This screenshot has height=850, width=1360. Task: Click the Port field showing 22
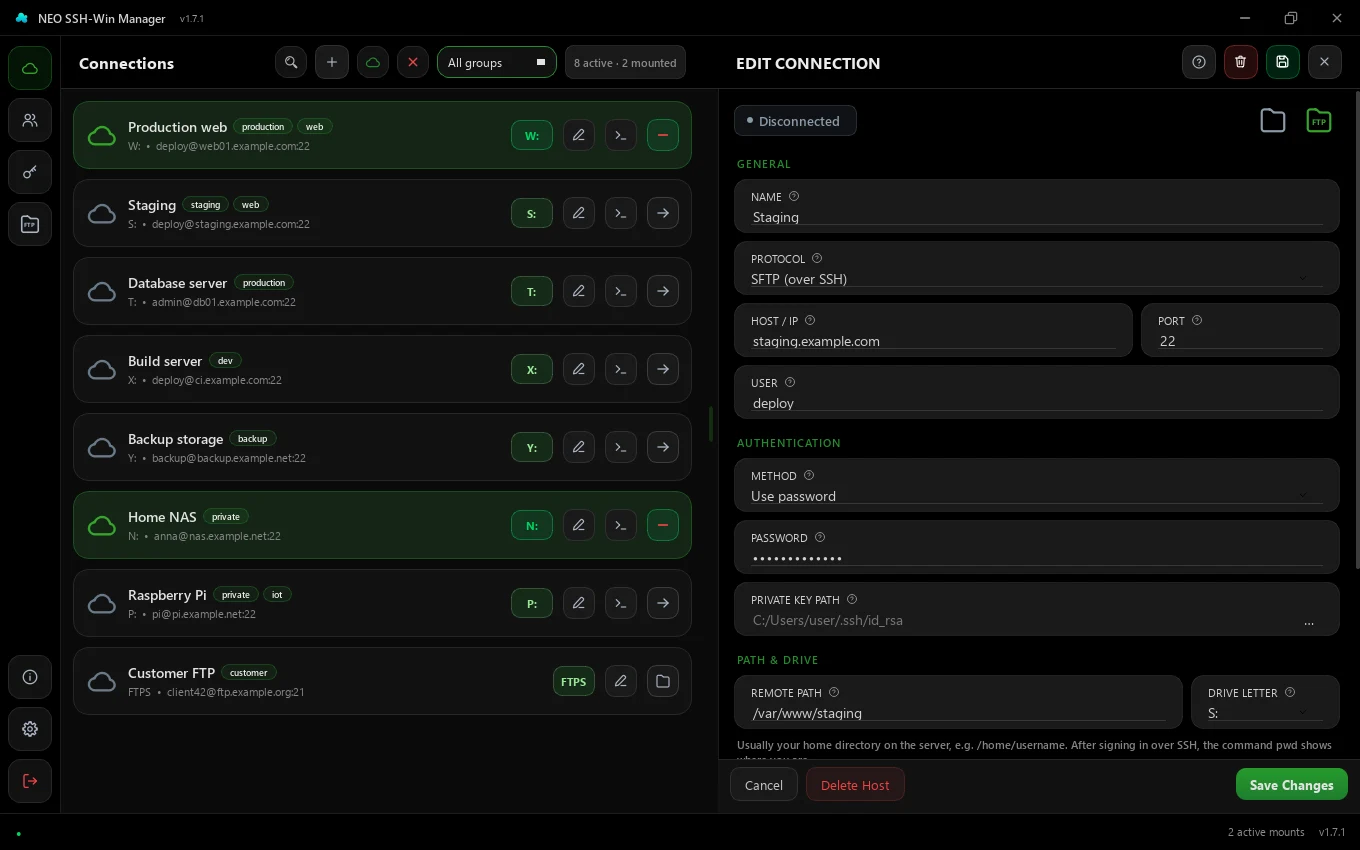point(1240,330)
